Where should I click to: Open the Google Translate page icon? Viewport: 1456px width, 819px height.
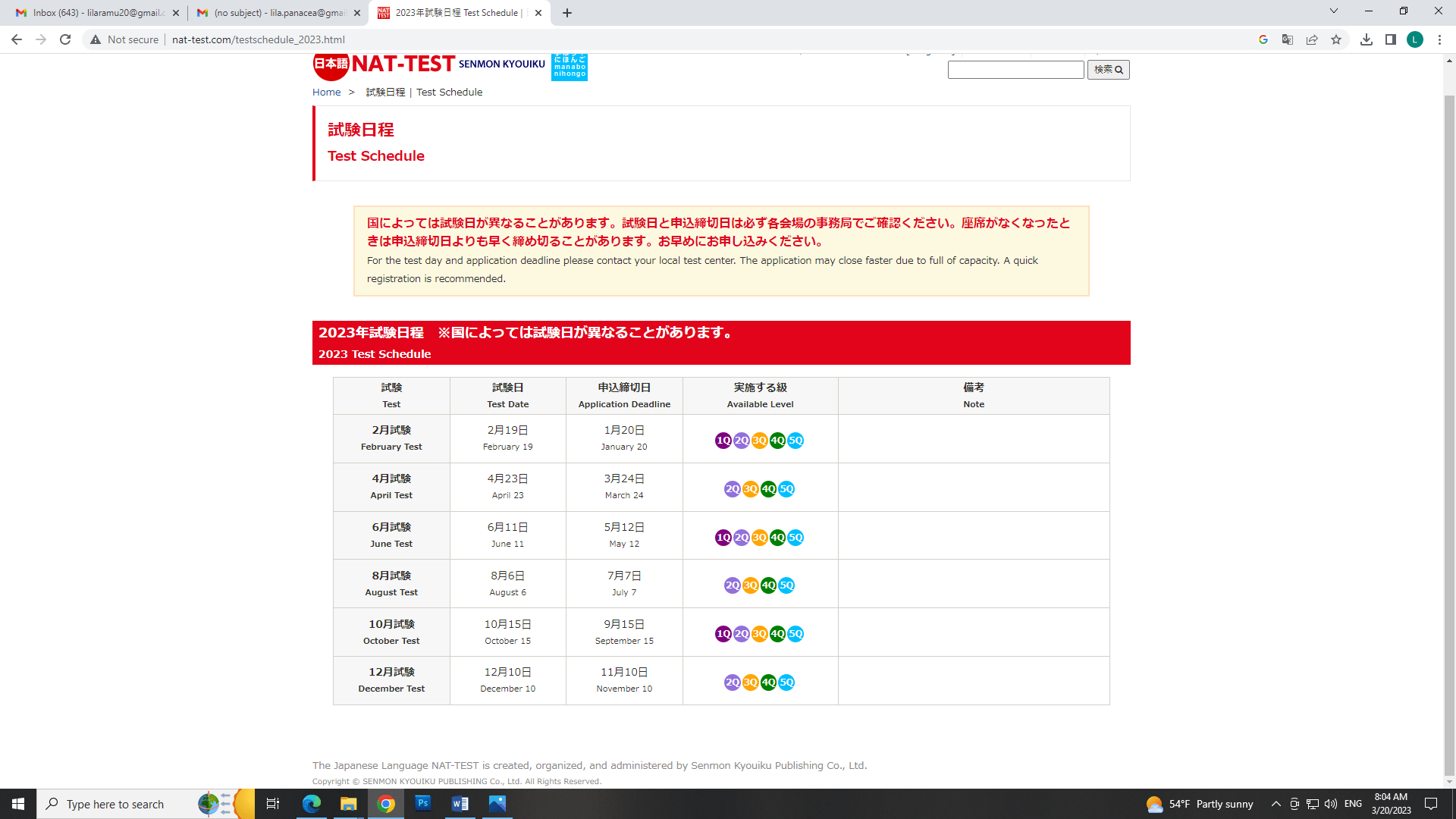[1288, 39]
